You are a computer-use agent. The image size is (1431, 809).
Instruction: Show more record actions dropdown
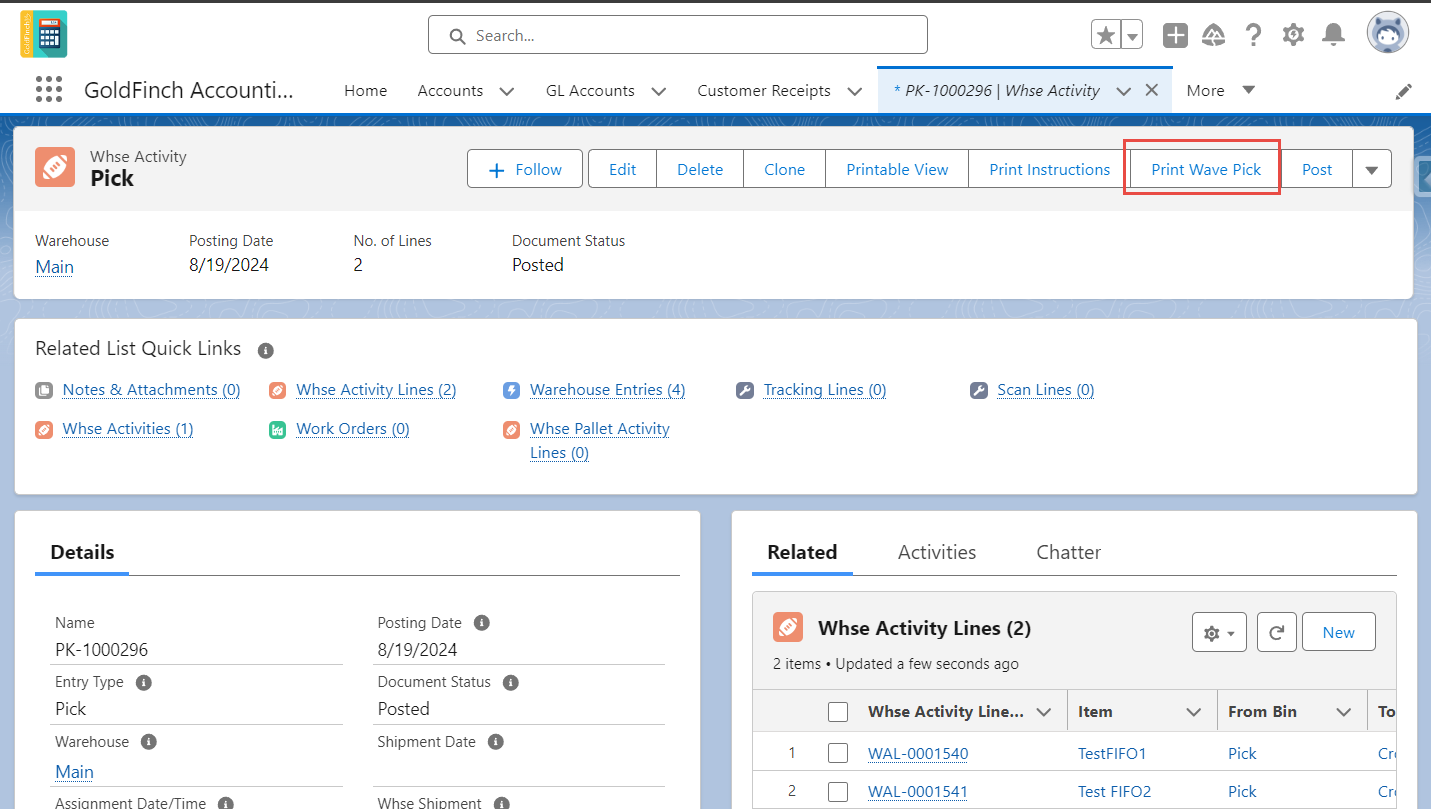1371,169
